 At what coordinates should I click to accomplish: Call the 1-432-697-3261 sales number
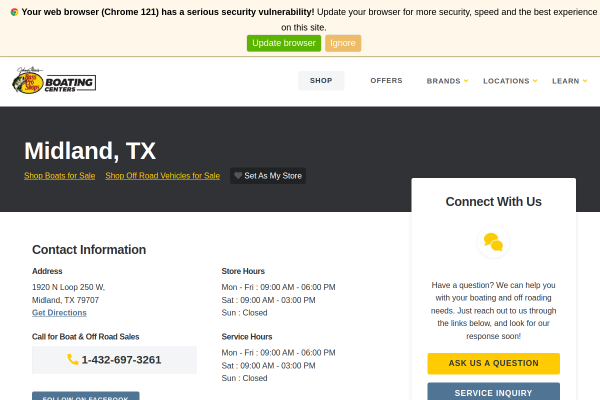coord(114,360)
